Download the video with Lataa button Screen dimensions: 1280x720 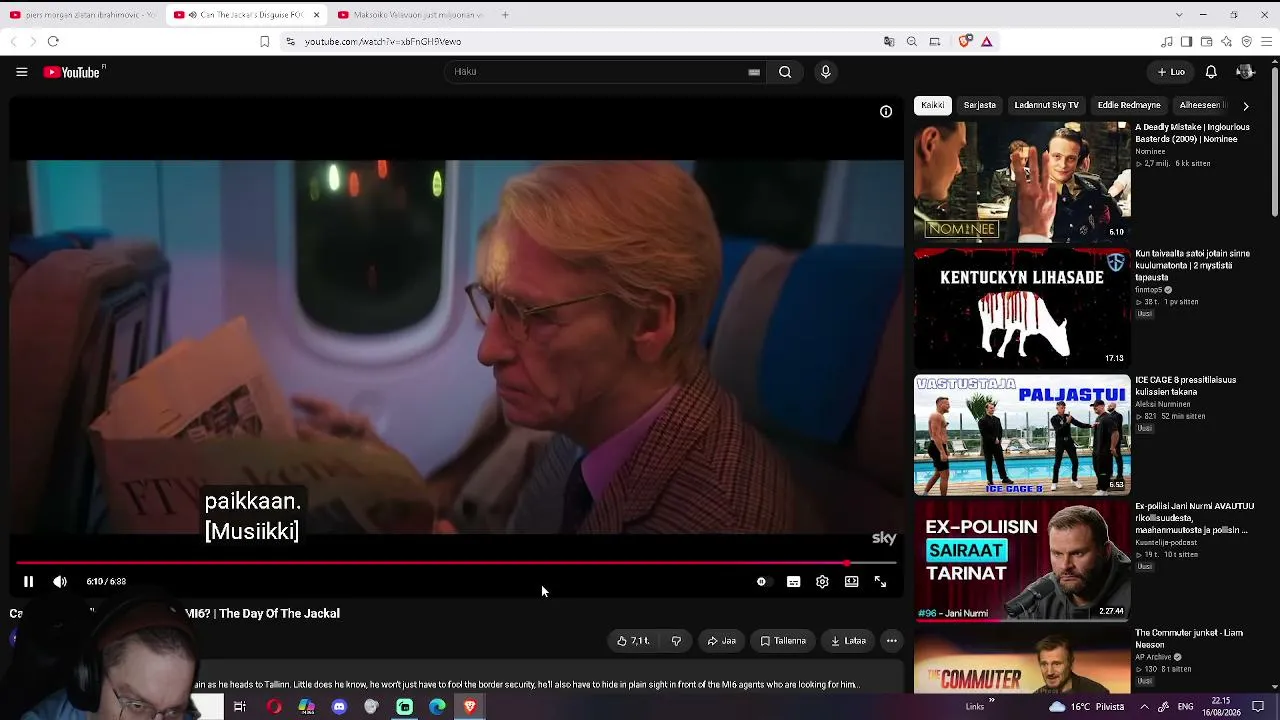point(848,641)
